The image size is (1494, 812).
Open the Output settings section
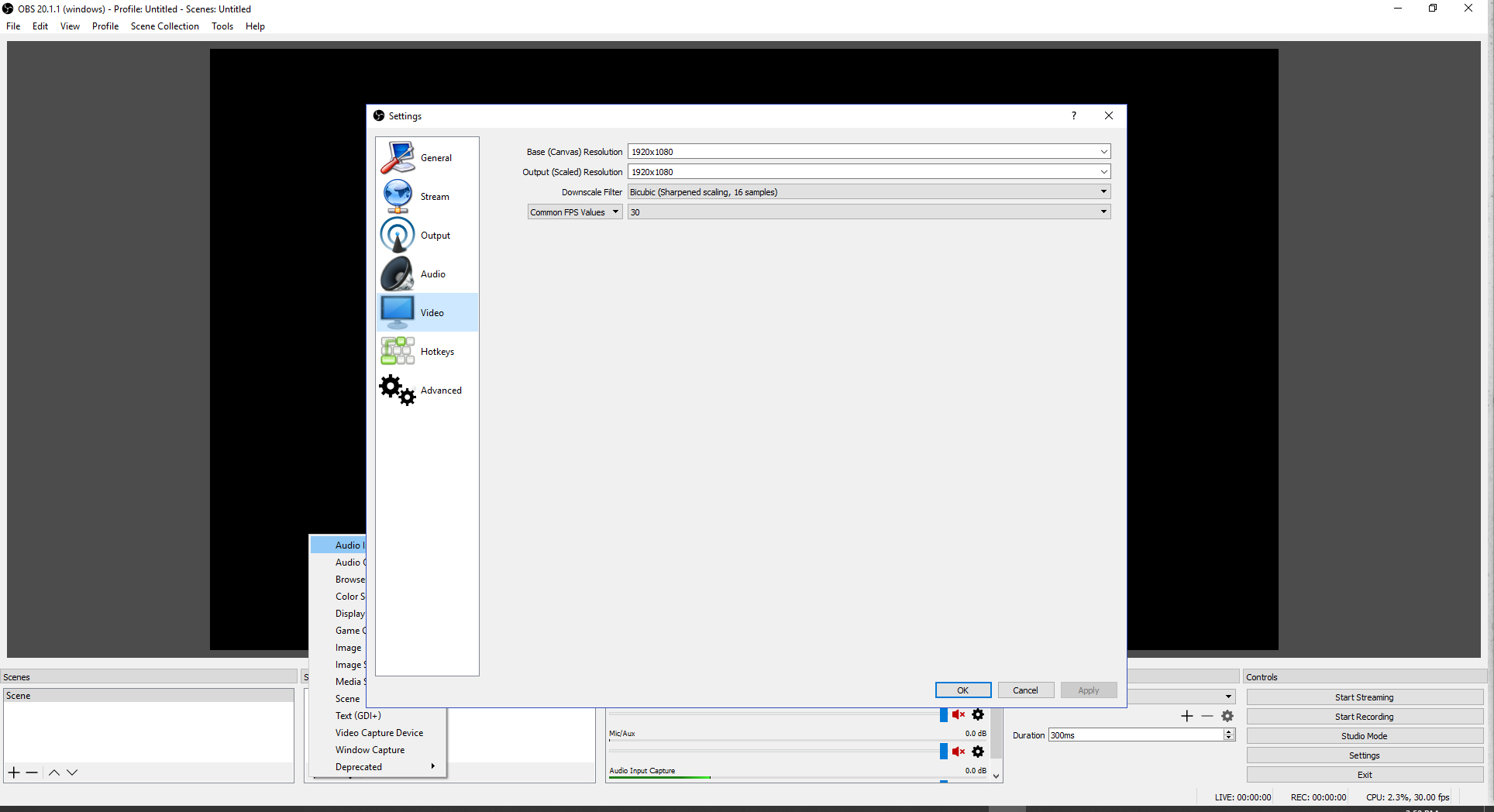[x=427, y=235]
